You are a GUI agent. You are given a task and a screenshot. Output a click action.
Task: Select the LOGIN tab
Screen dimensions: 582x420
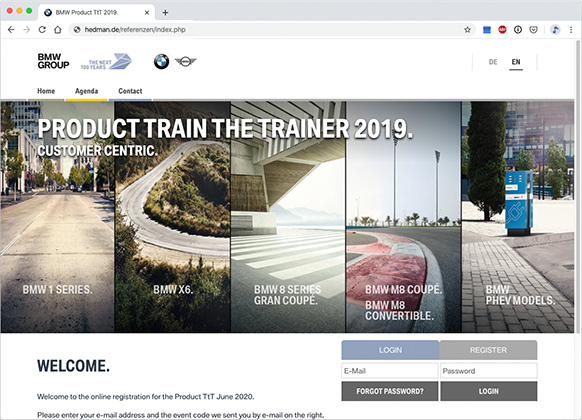click(x=390, y=350)
